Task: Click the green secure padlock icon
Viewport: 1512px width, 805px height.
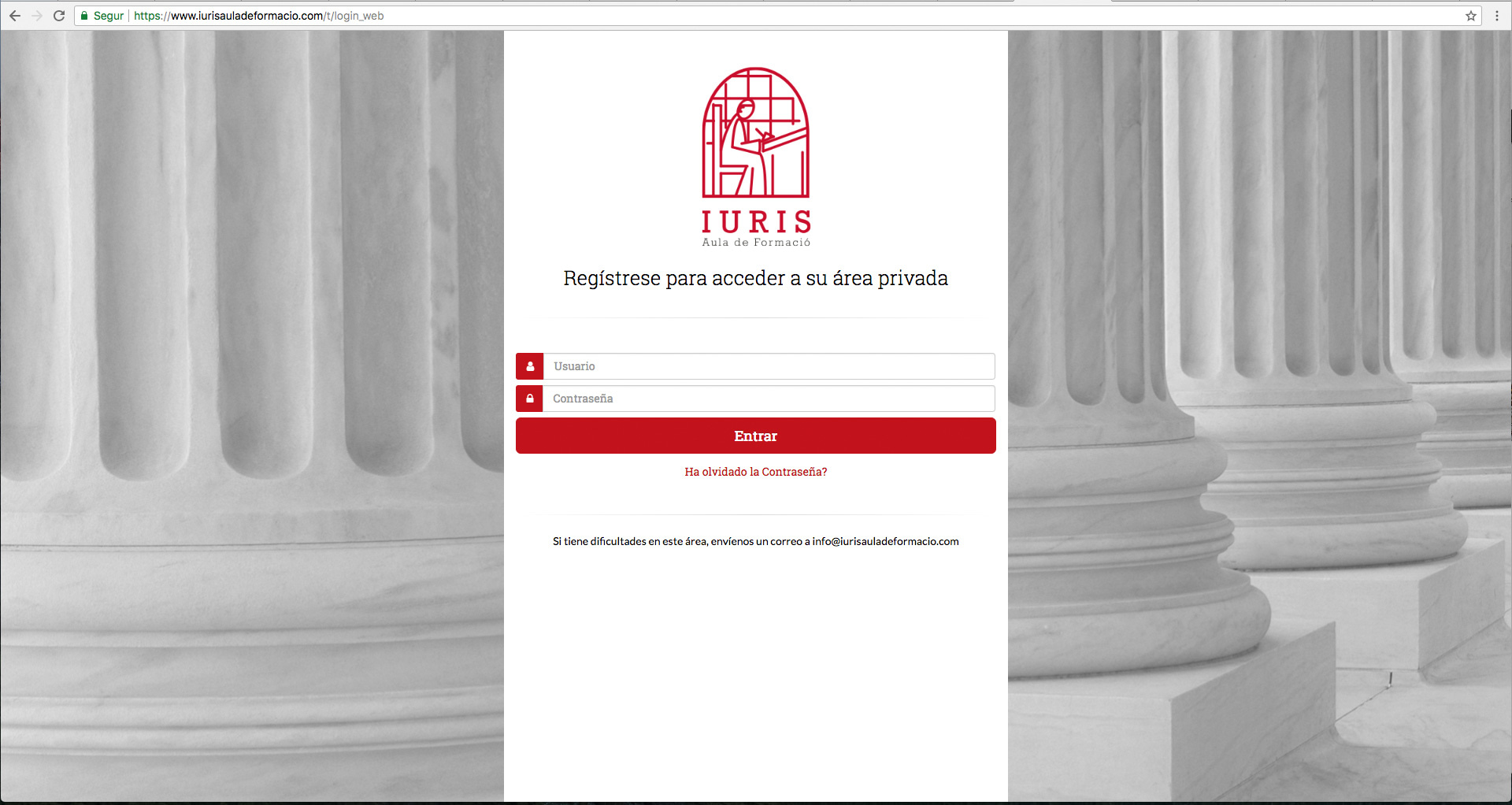Action: pyautogui.click(x=84, y=16)
